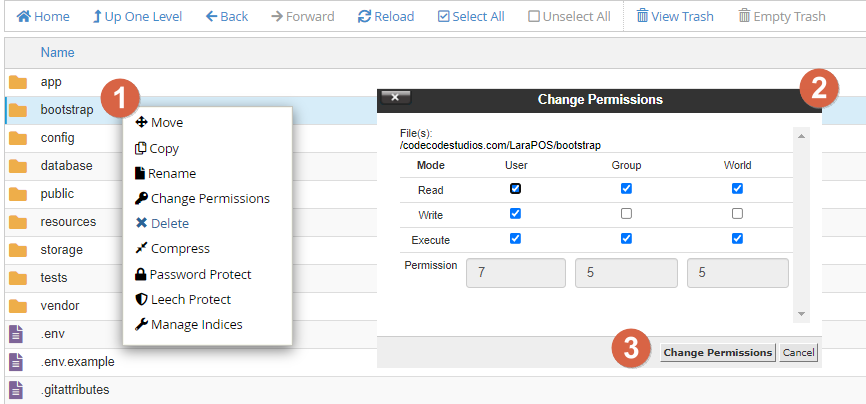Sort files by the Name column header
866x404 pixels.
click(57, 52)
